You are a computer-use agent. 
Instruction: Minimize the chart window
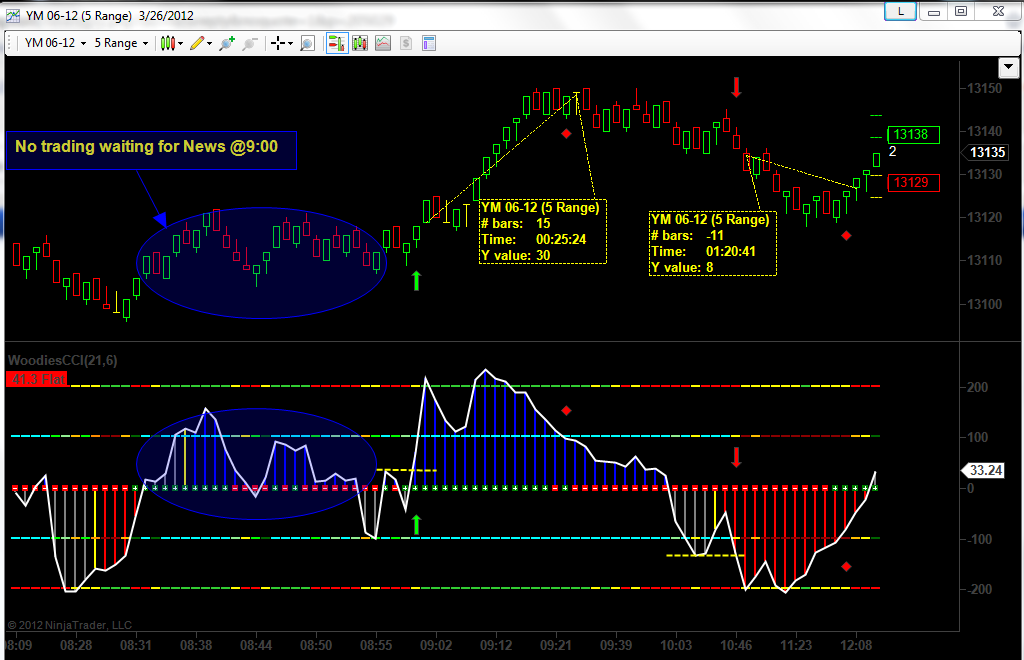coord(933,11)
